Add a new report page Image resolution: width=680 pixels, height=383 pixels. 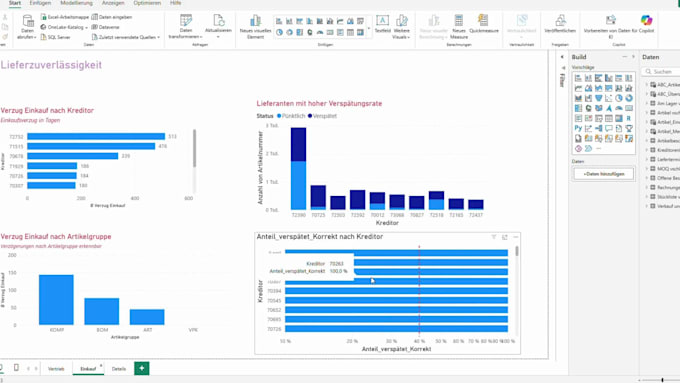[x=142, y=368]
